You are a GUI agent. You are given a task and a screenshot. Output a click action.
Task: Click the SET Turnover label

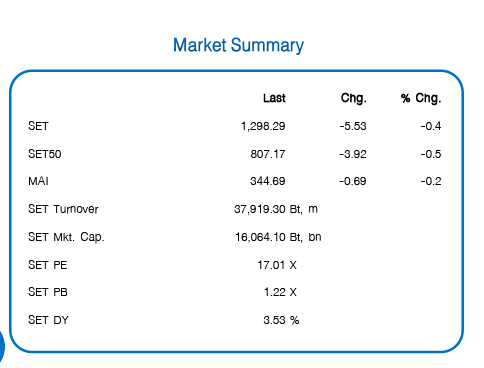click(x=63, y=209)
